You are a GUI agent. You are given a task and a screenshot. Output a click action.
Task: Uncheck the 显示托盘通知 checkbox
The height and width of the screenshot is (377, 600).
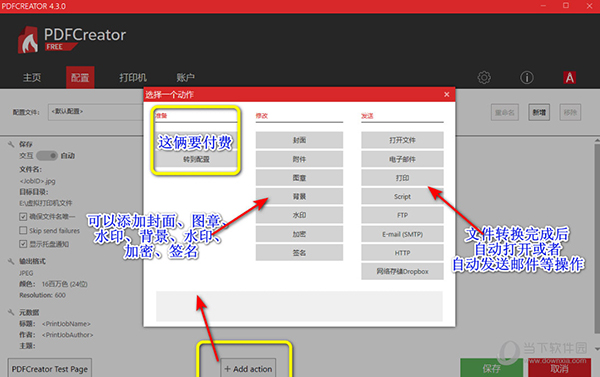(x=23, y=244)
